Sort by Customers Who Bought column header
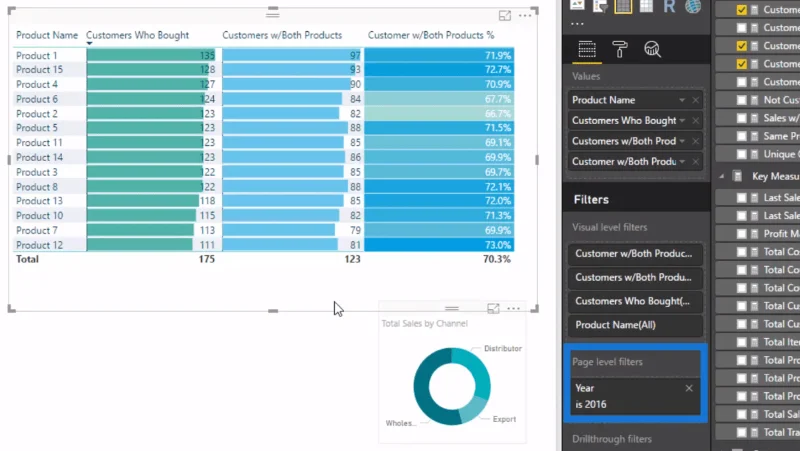 (x=137, y=35)
